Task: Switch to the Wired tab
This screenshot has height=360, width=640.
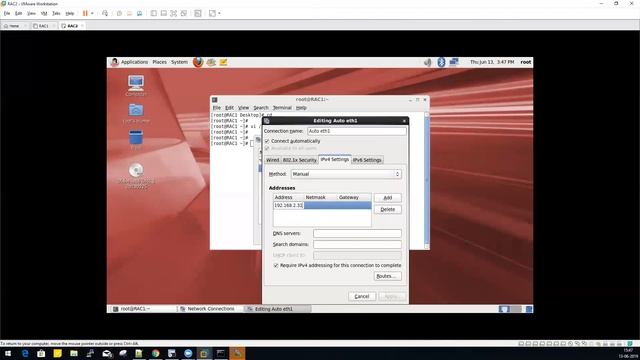Action: [273, 160]
